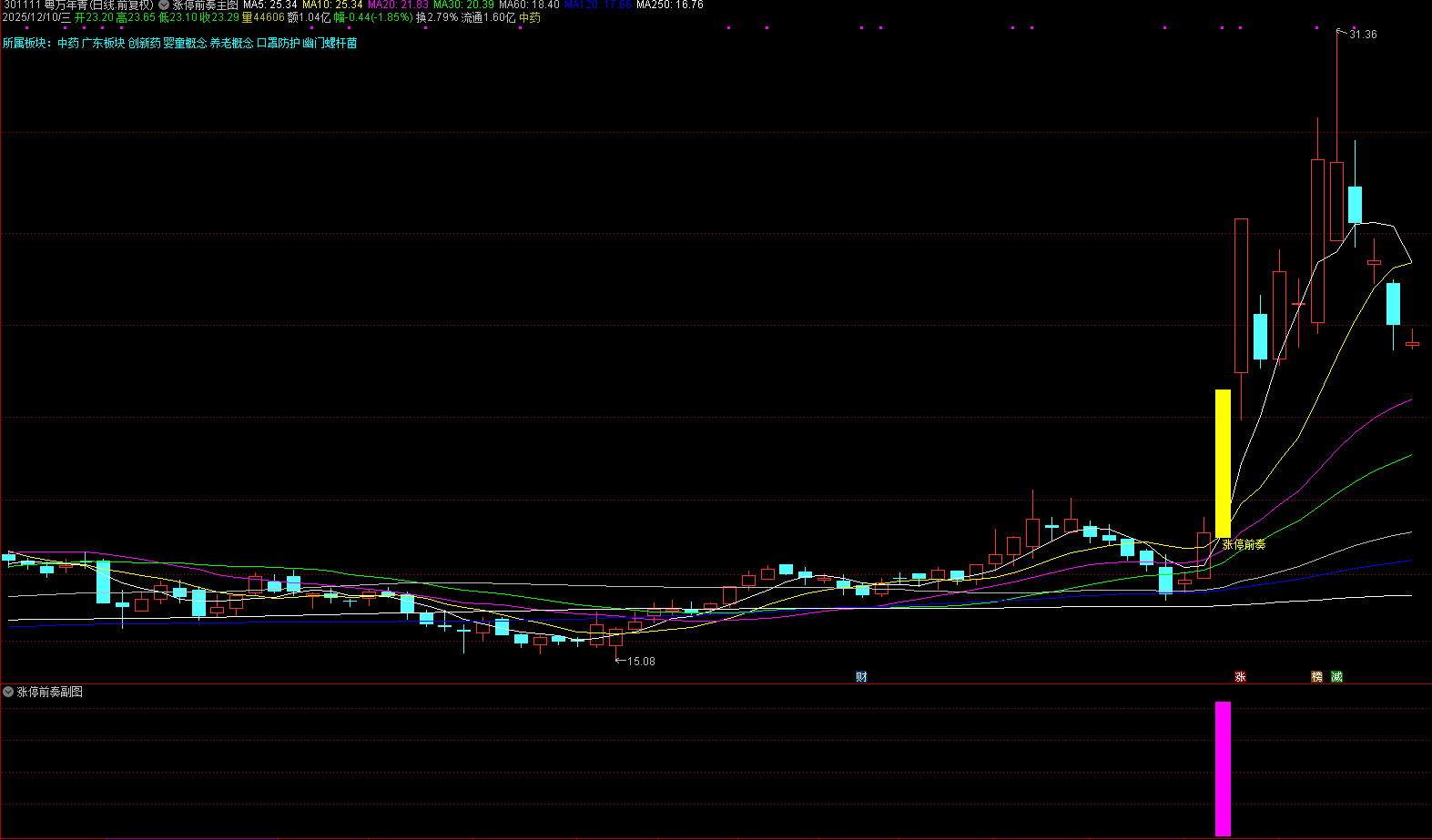Click the 涨停前奏 signal label text

click(1244, 545)
